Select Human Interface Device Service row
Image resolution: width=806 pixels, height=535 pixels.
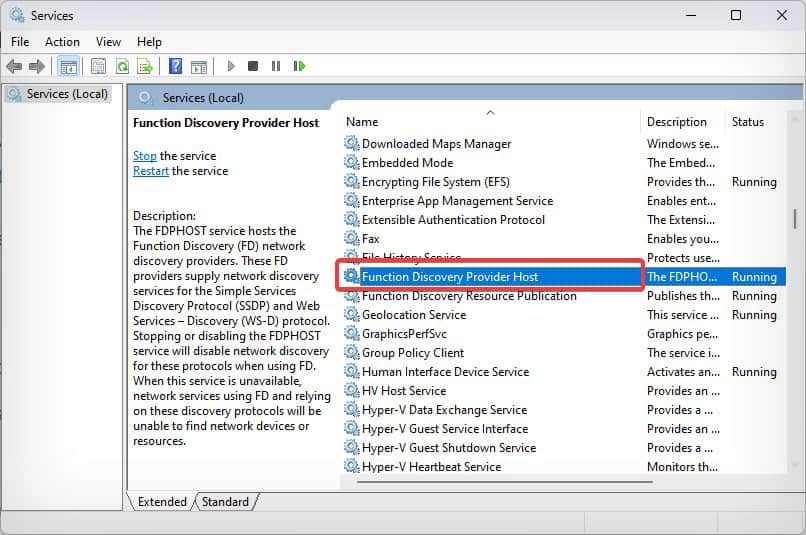(564, 372)
